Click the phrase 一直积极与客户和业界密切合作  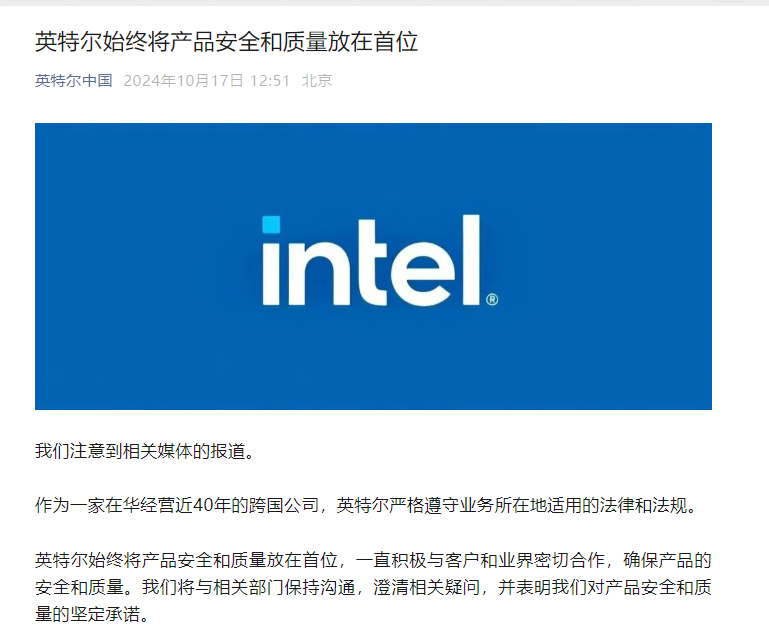[x=496, y=560]
